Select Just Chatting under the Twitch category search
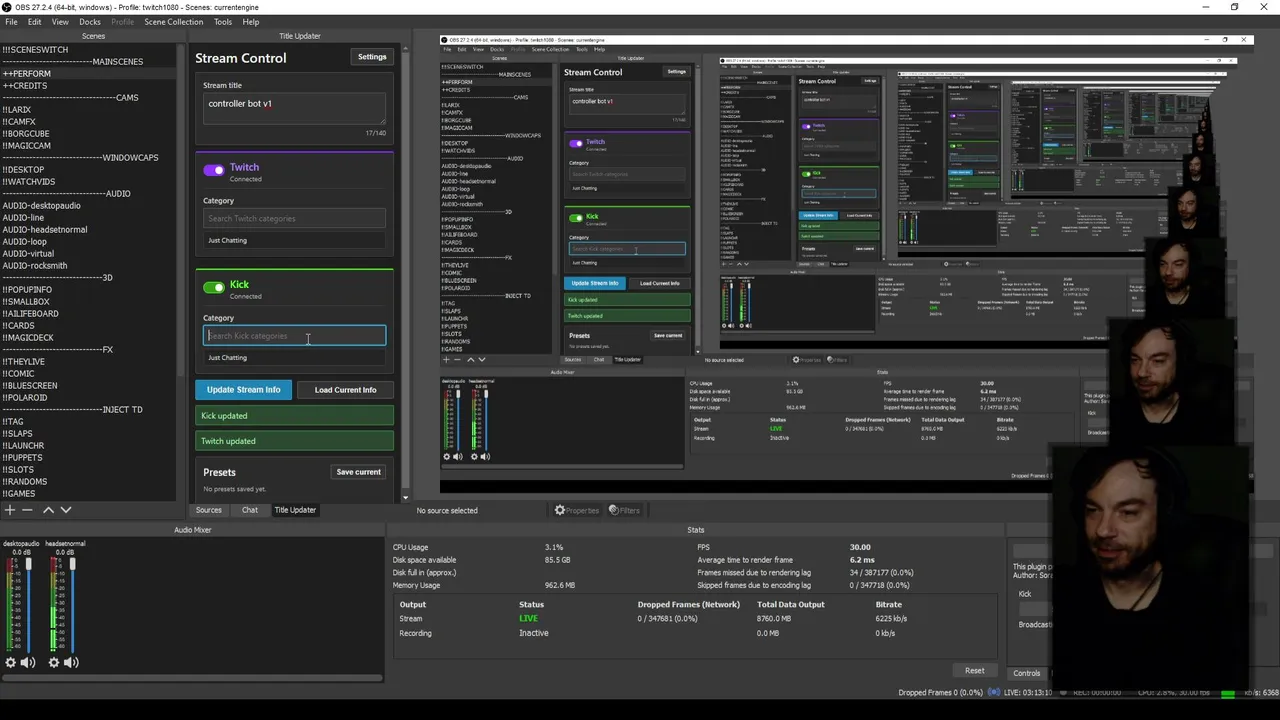 click(295, 240)
